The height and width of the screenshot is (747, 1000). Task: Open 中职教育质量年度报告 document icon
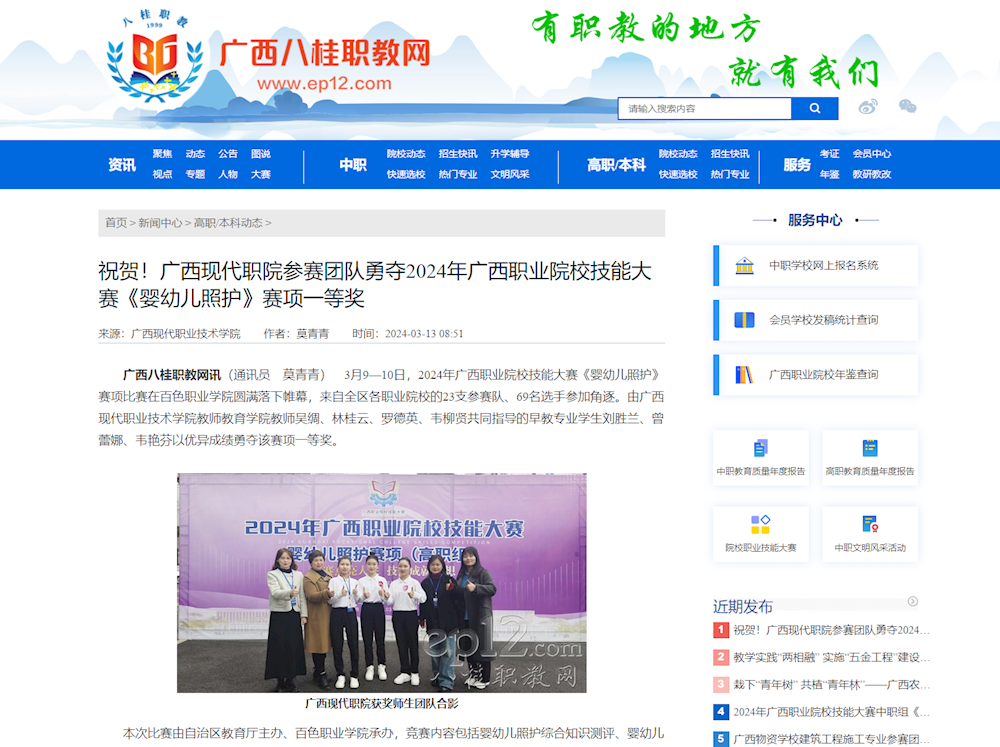(x=760, y=449)
